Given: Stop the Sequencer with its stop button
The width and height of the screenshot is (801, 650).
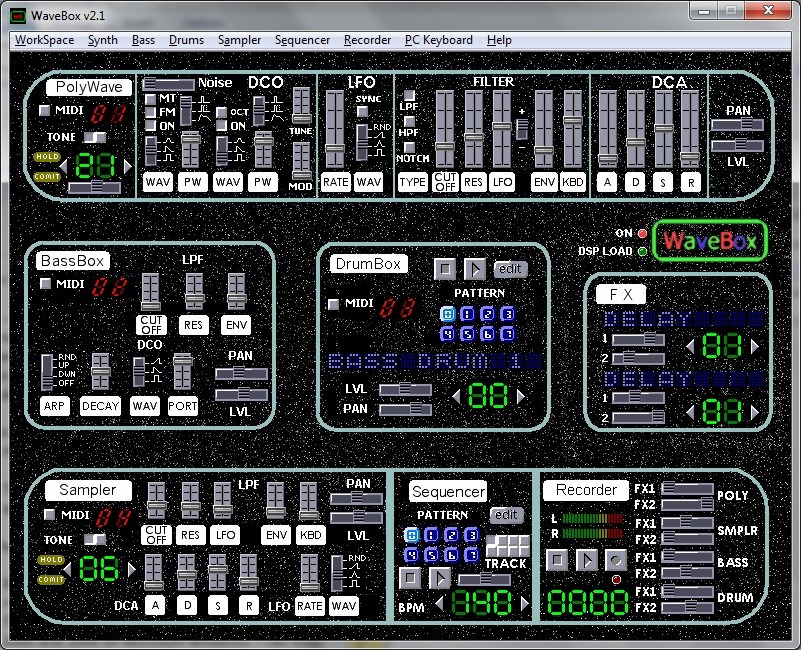Looking at the screenshot, I should 410,578.
